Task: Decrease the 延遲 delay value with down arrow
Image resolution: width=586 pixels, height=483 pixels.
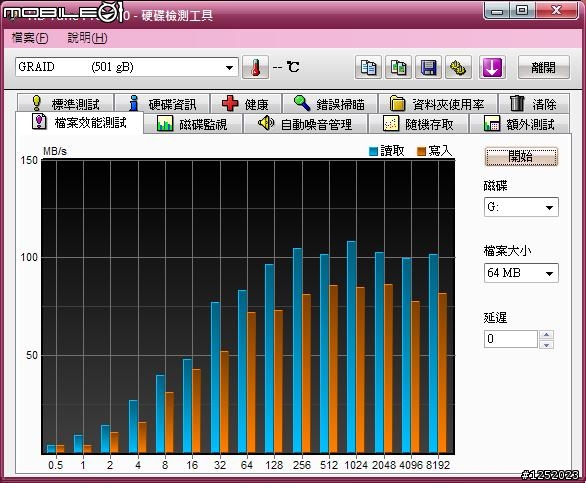Action: (x=546, y=344)
